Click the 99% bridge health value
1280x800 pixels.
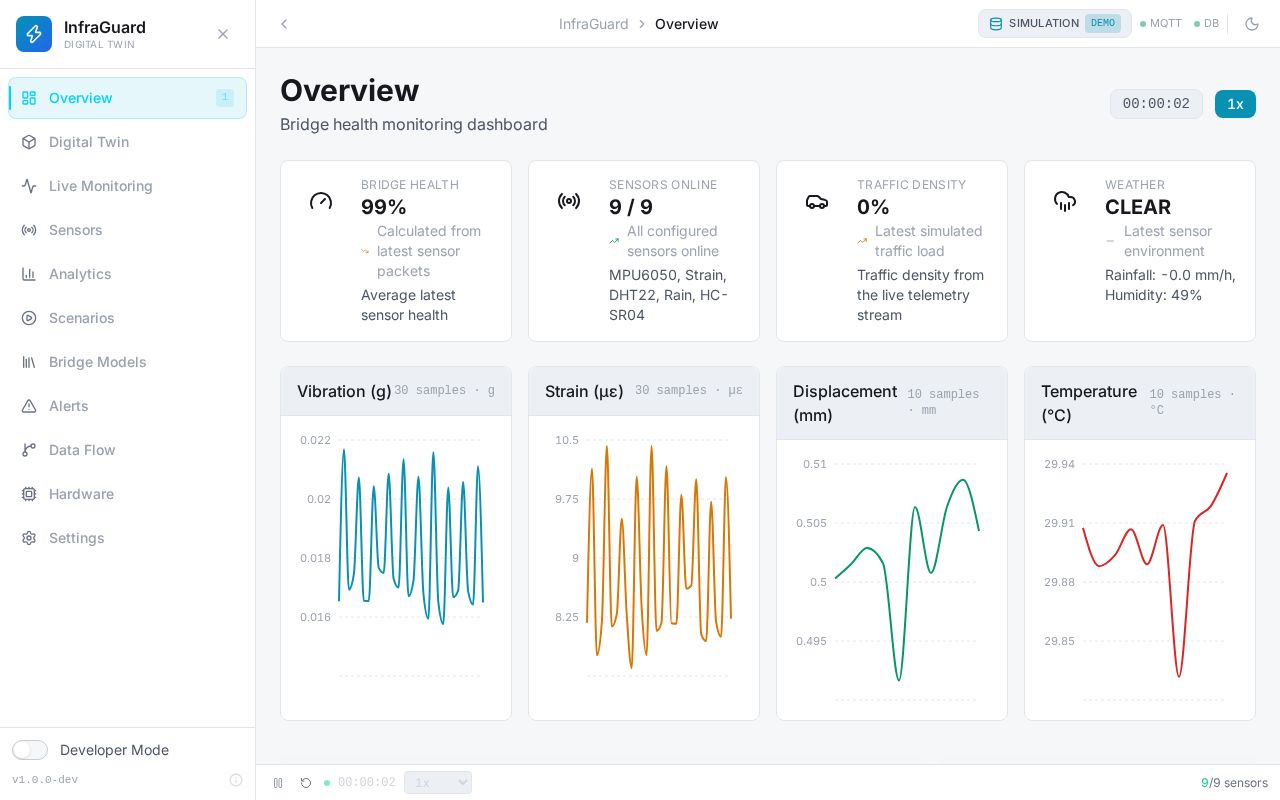click(x=384, y=207)
